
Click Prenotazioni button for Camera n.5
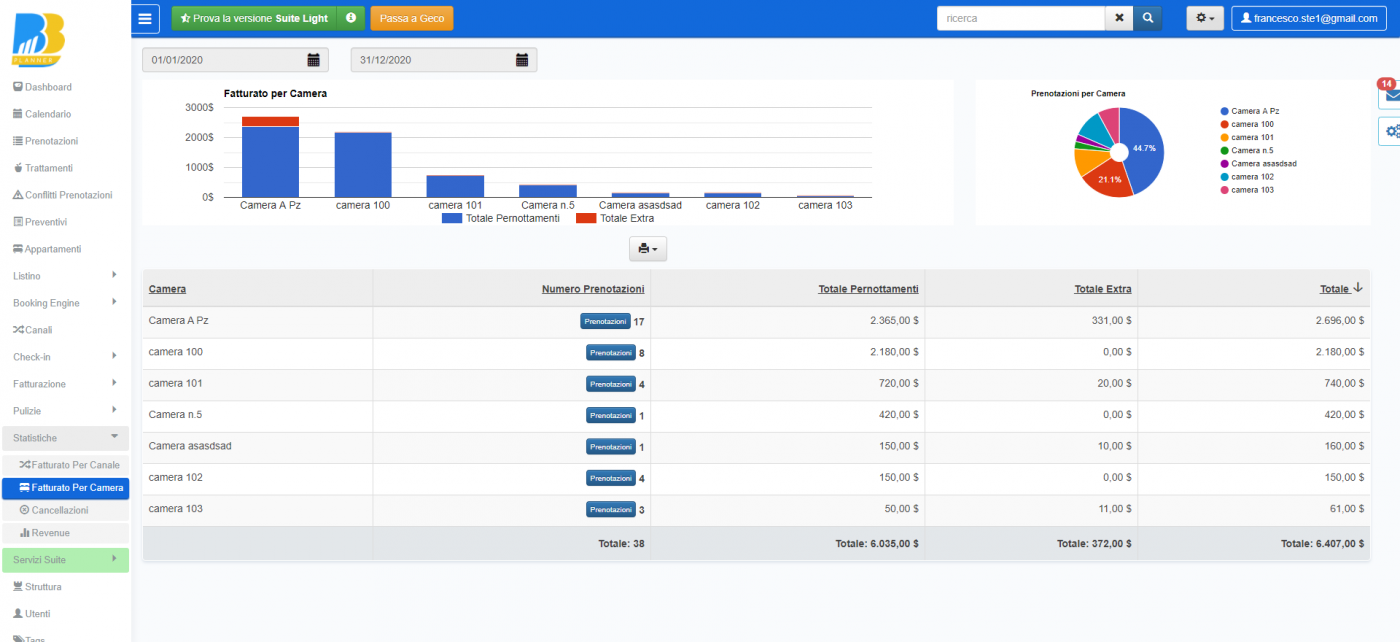click(x=611, y=415)
